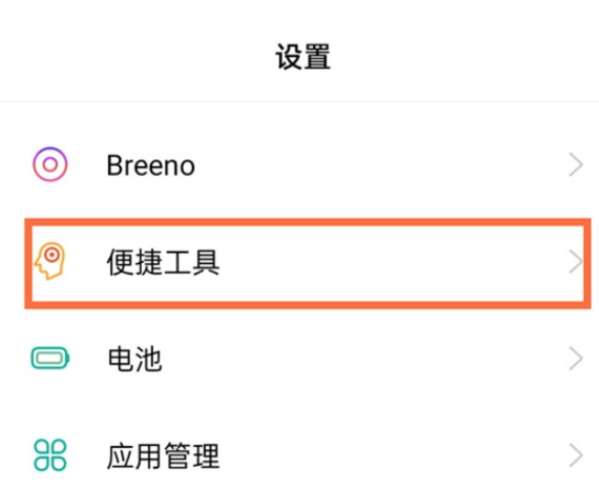The image size is (599, 490).
Task: Open the 应用管理 text label
Action: (x=163, y=455)
